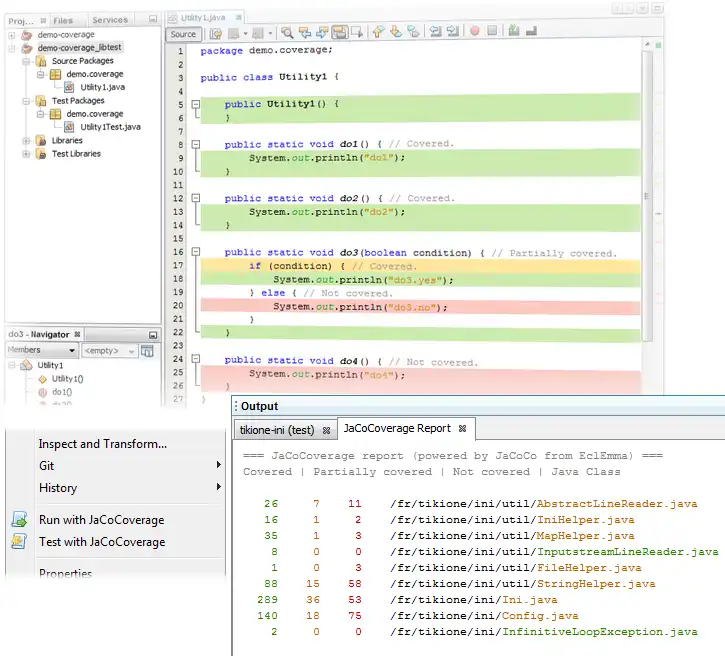Click the Utility1.java file icon in Source Packages
Image resolution: width=725 pixels, height=656 pixels.
point(71,87)
